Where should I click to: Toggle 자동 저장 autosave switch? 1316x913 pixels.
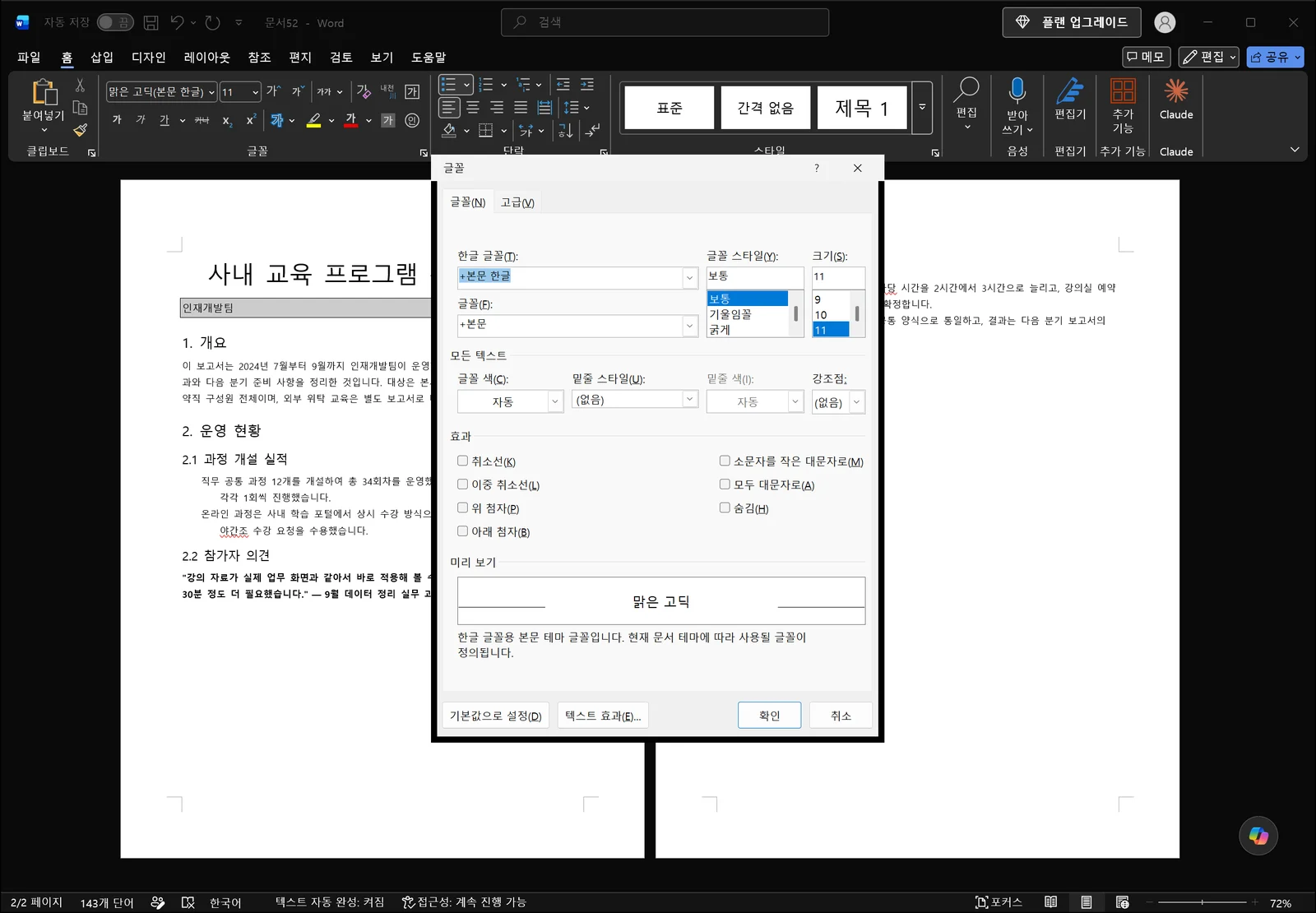(115, 22)
